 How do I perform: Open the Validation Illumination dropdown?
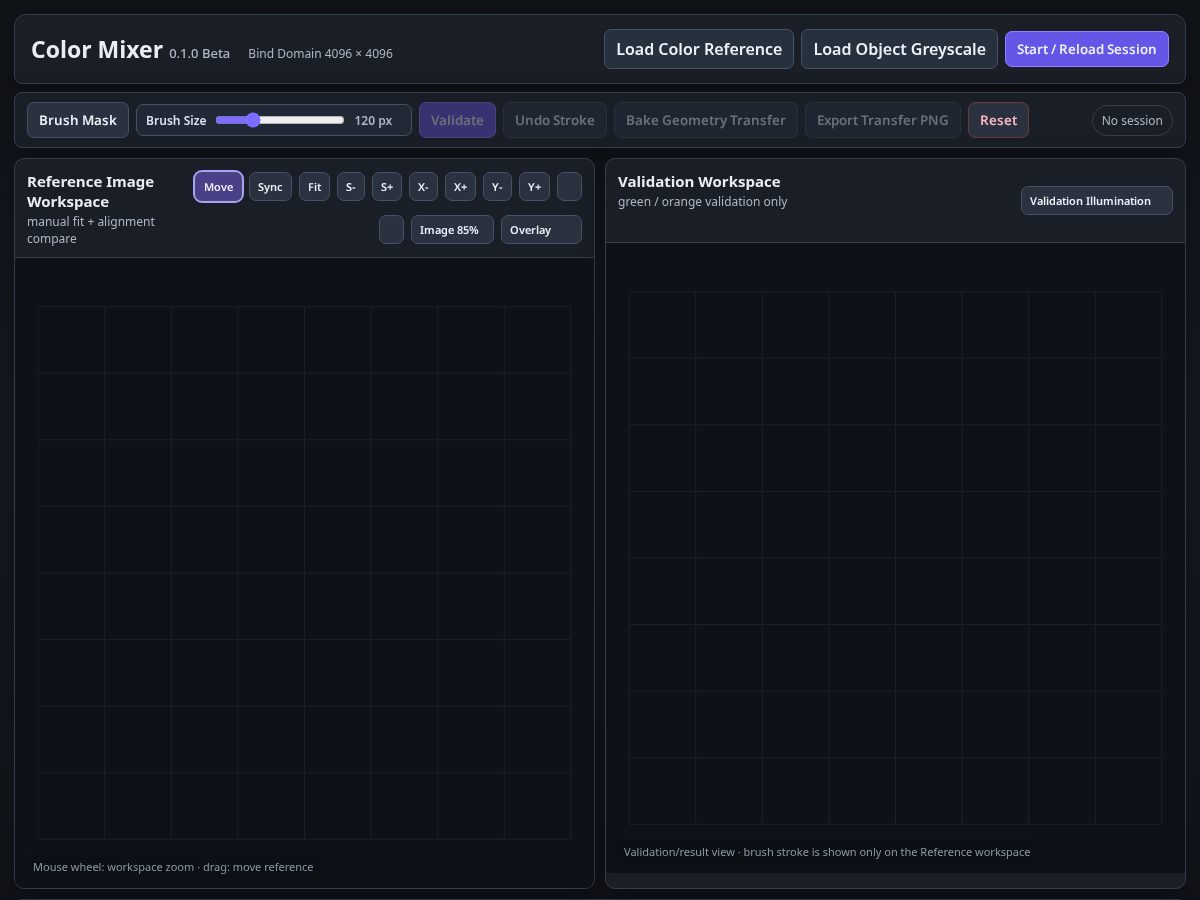pos(1096,200)
